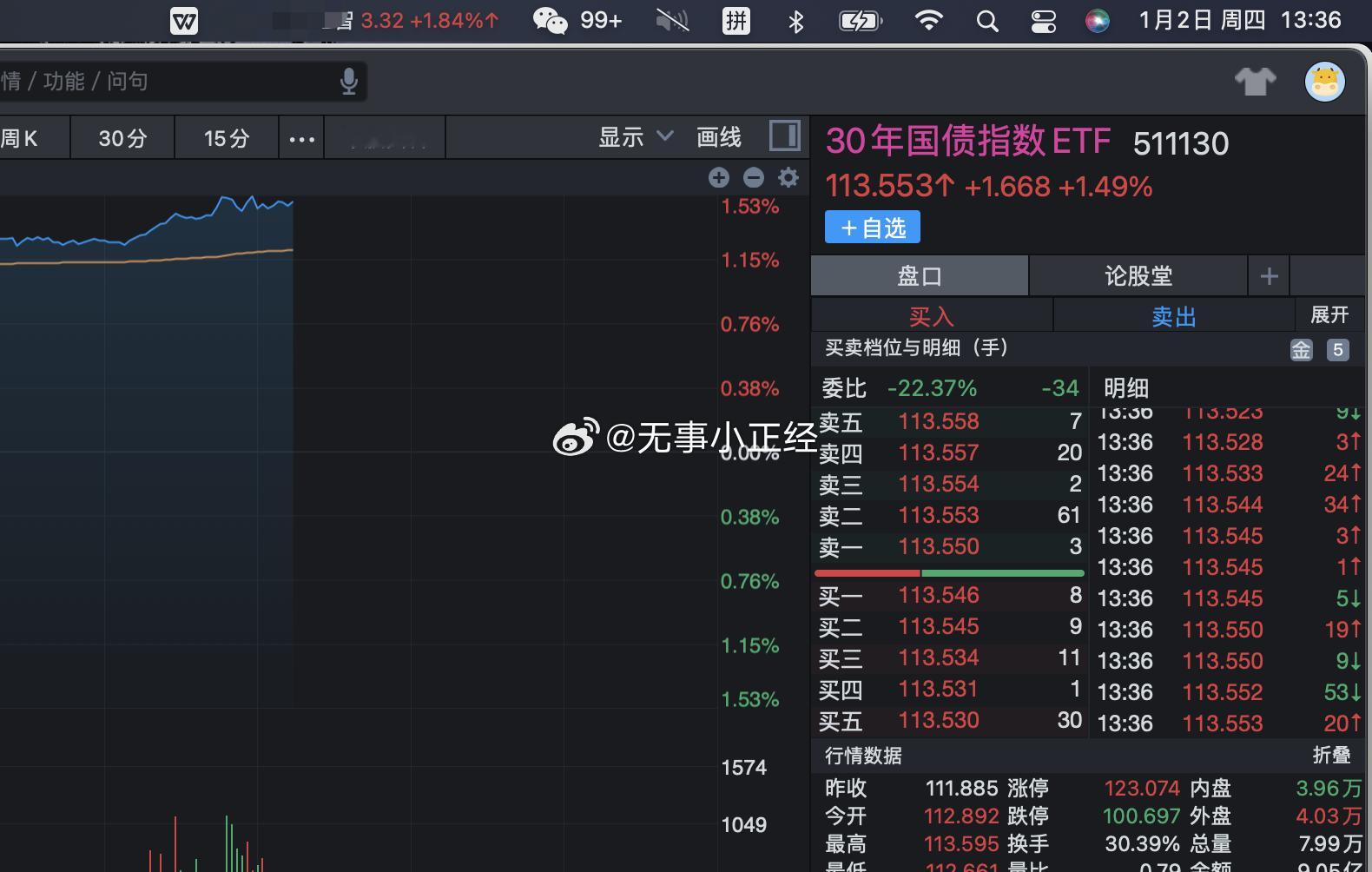Click the search field 功能 / 问句

182,82
